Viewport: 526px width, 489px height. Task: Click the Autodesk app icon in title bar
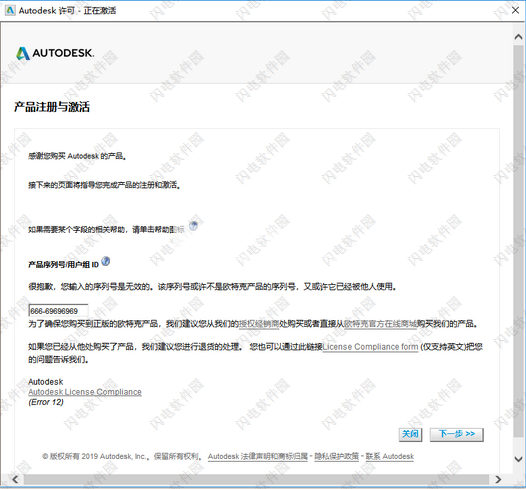pyautogui.click(x=10, y=10)
